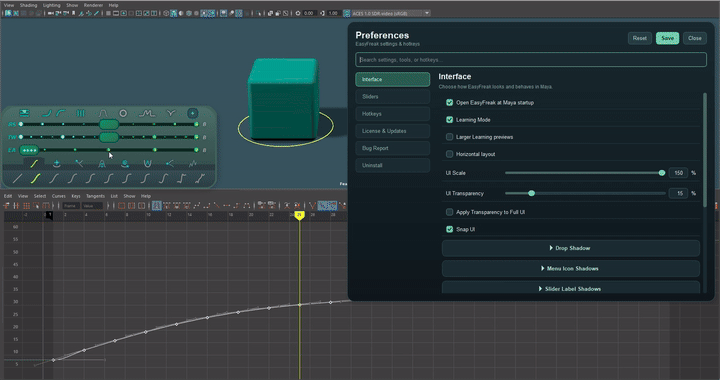Click the lock icon beside the RS slider
This screenshot has width=720, height=380.
(204, 124)
